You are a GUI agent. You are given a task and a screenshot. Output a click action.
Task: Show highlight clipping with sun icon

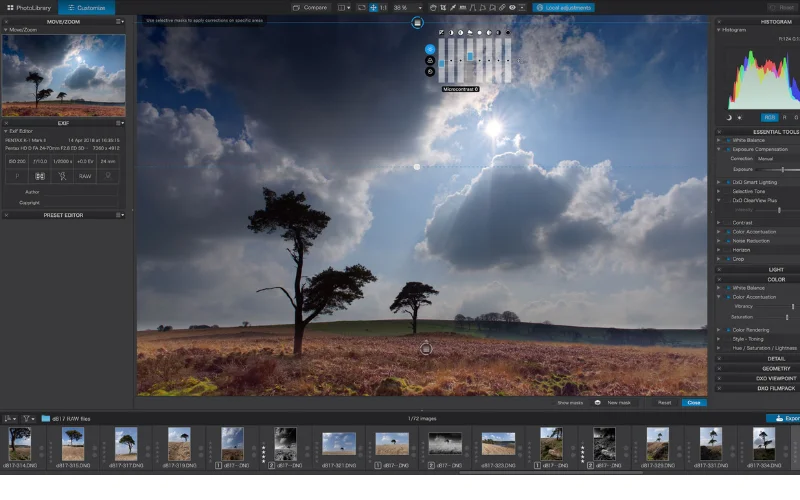pos(739,117)
